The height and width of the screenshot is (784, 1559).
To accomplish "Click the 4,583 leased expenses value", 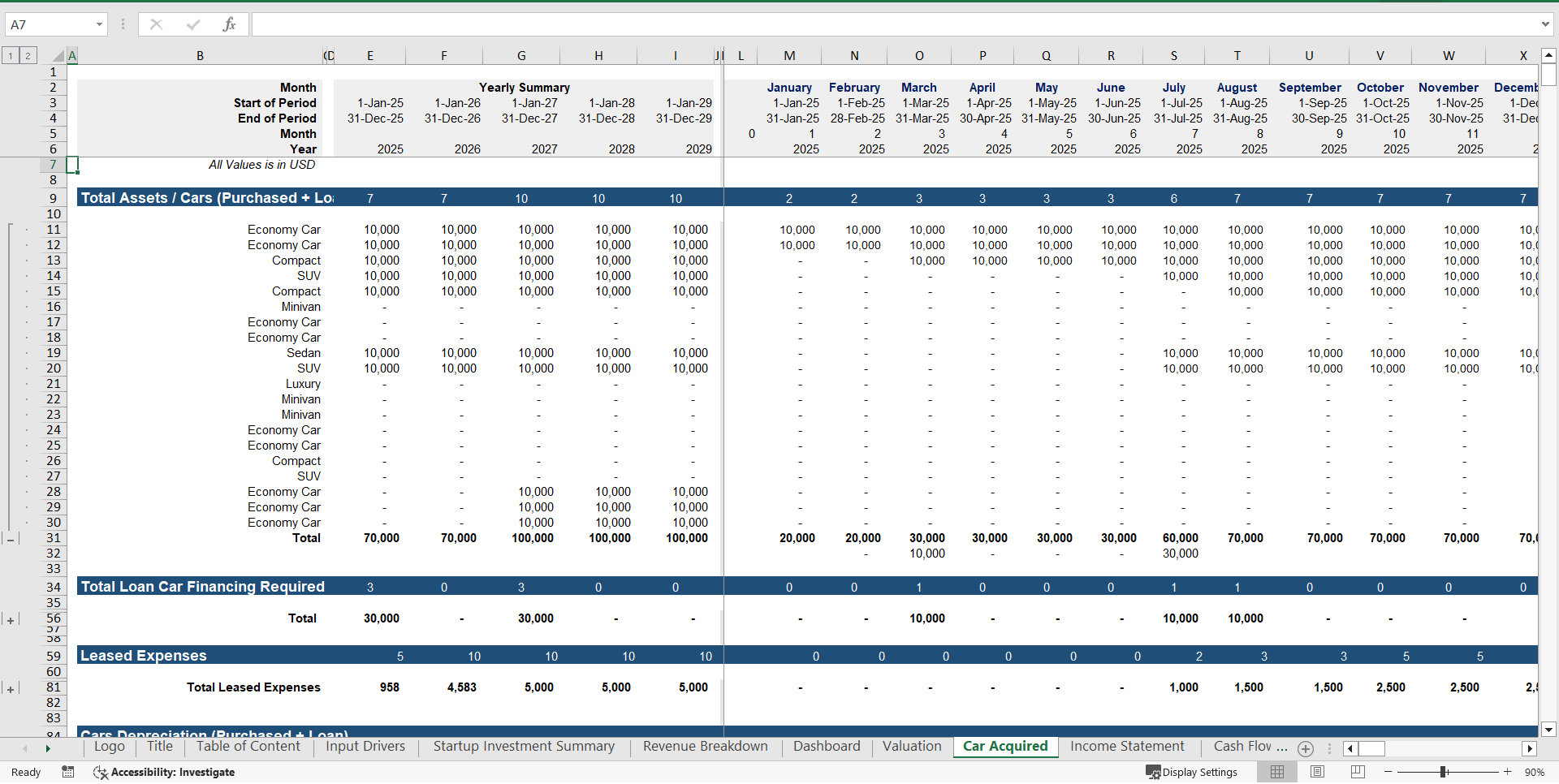I will click(461, 687).
